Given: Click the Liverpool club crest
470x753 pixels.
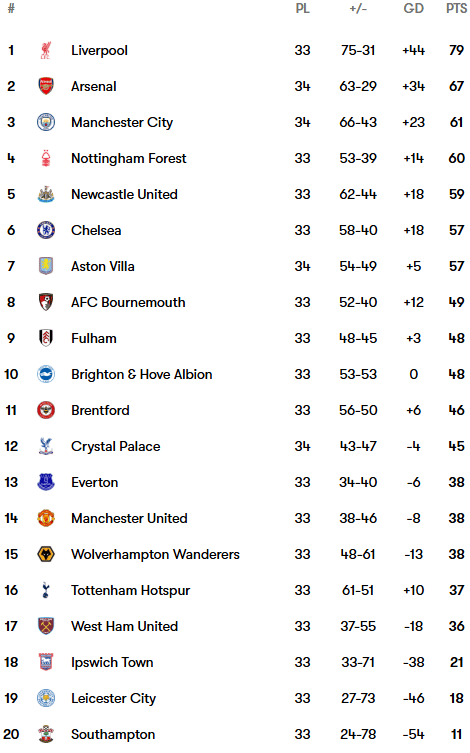Looking at the screenshot, I should [x=46, y=50].
